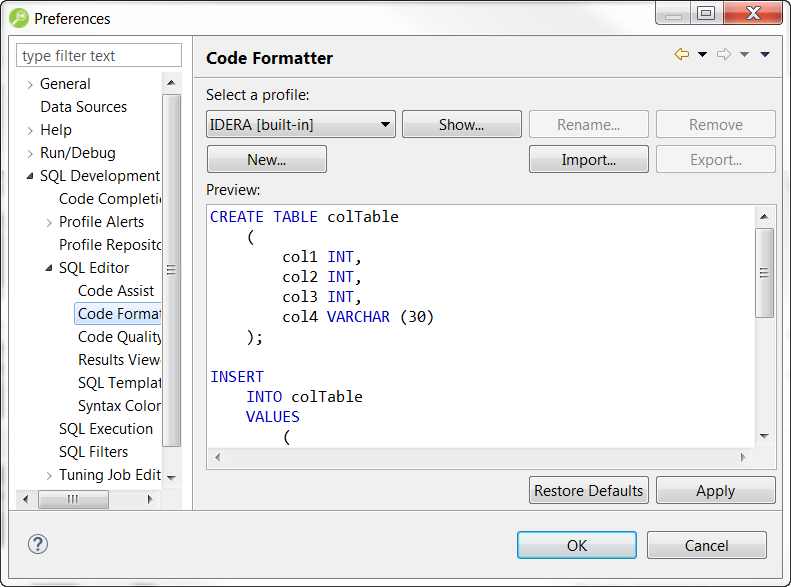Click the filter text input field

click(x=99, y=56)
